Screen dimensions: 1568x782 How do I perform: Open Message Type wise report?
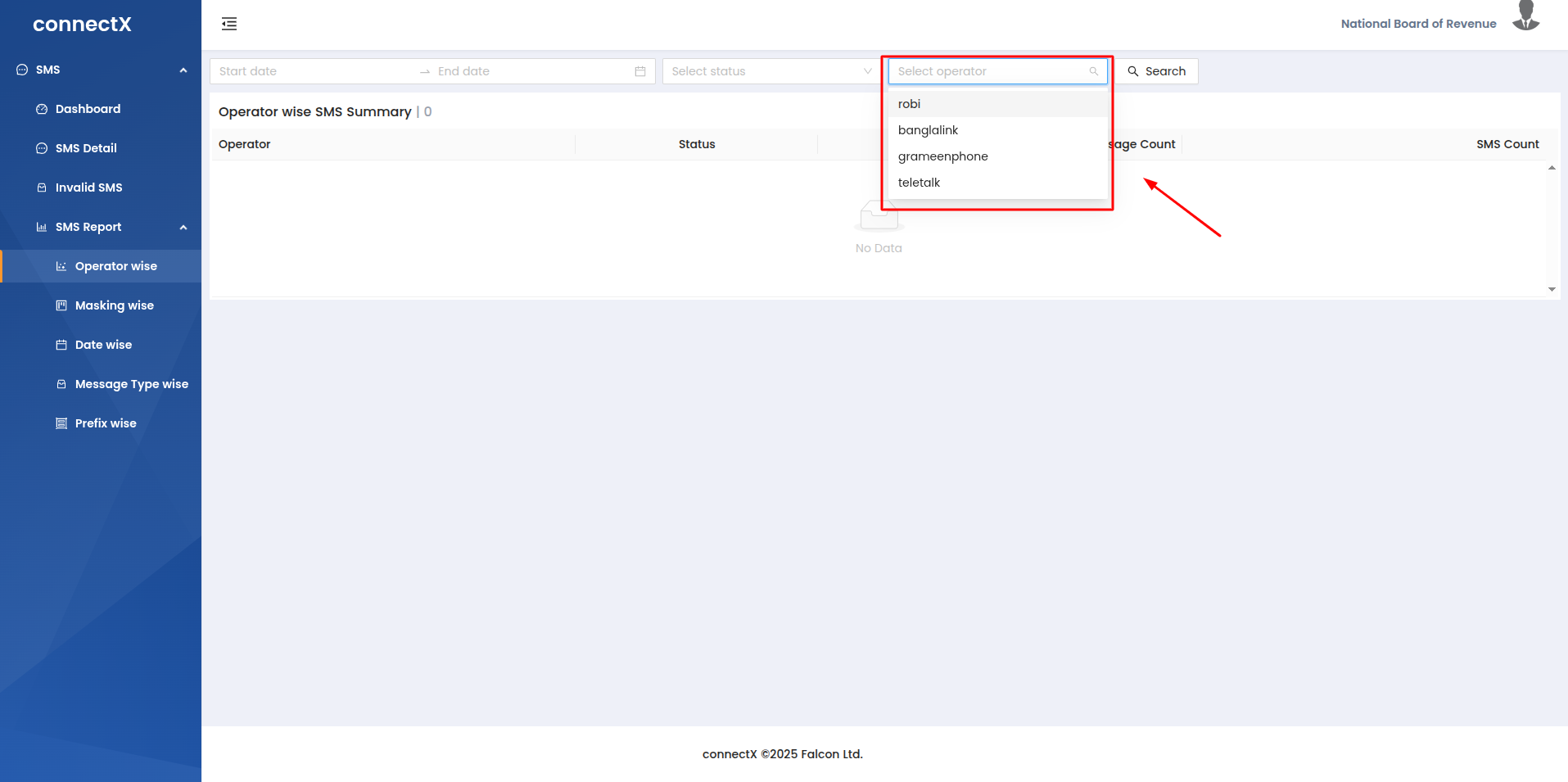click(131, 384)
